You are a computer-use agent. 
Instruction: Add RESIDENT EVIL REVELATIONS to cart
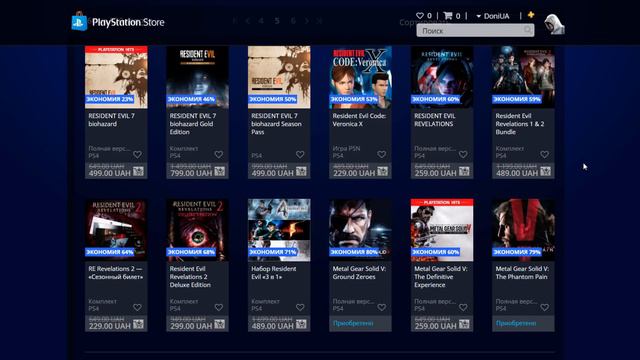464,171
